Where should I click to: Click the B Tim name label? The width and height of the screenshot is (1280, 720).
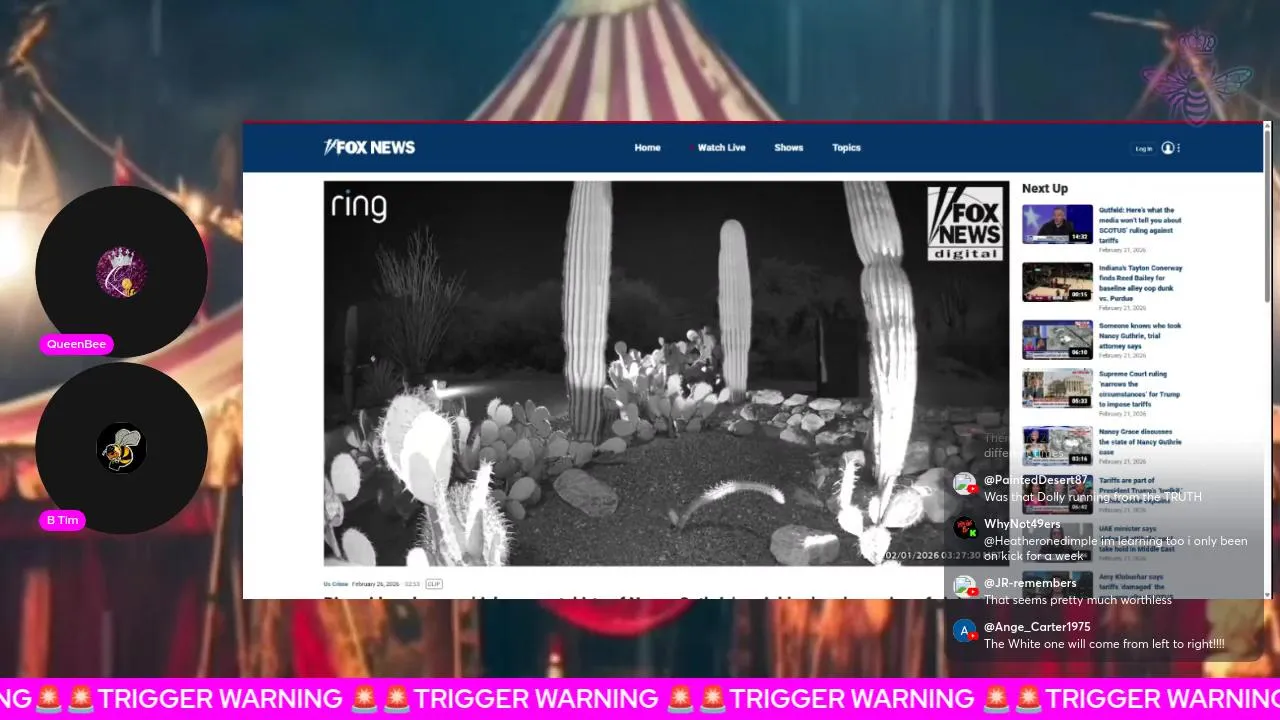pos(61,520)
